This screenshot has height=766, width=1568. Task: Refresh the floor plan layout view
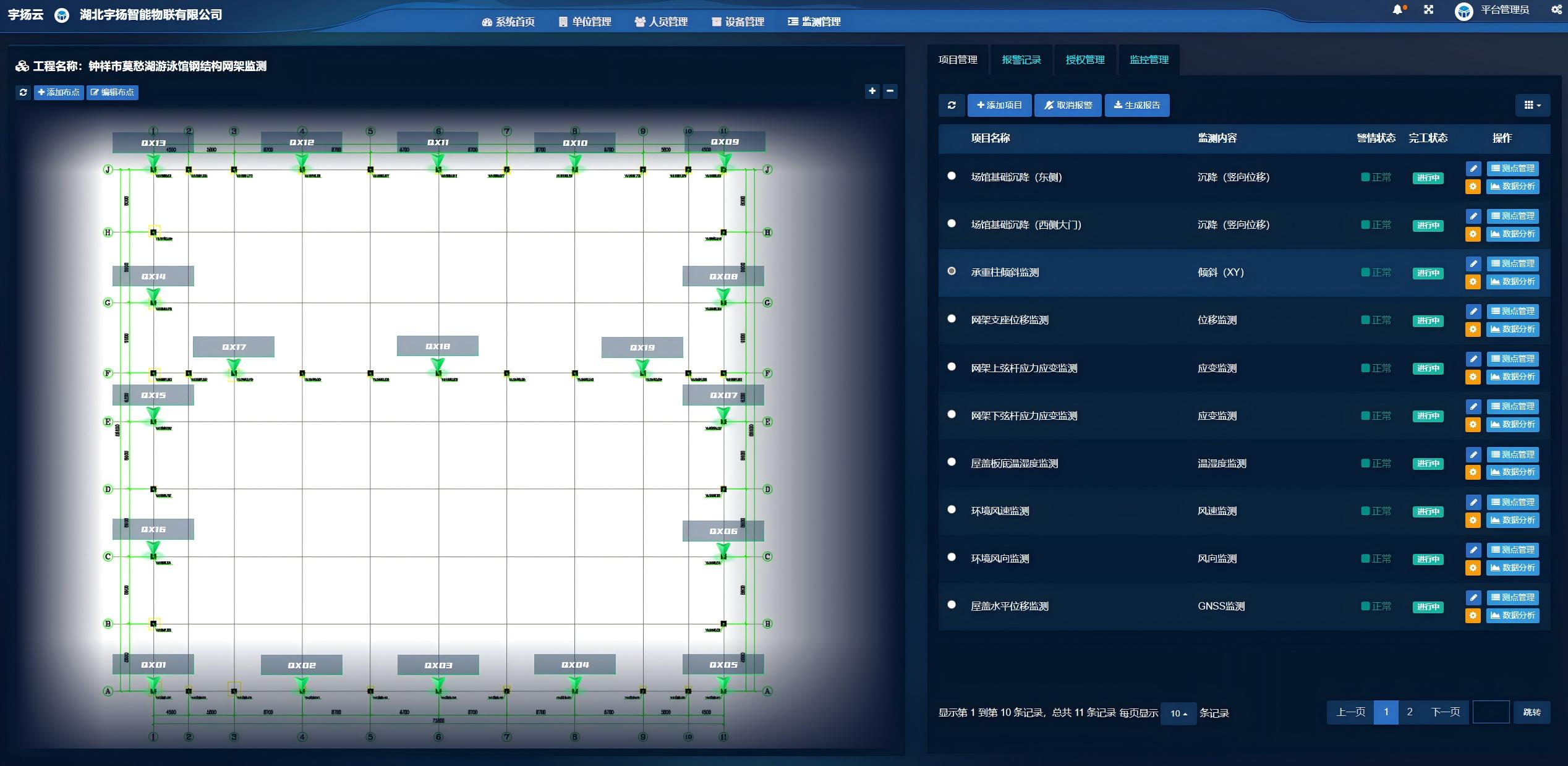point(23,92)
